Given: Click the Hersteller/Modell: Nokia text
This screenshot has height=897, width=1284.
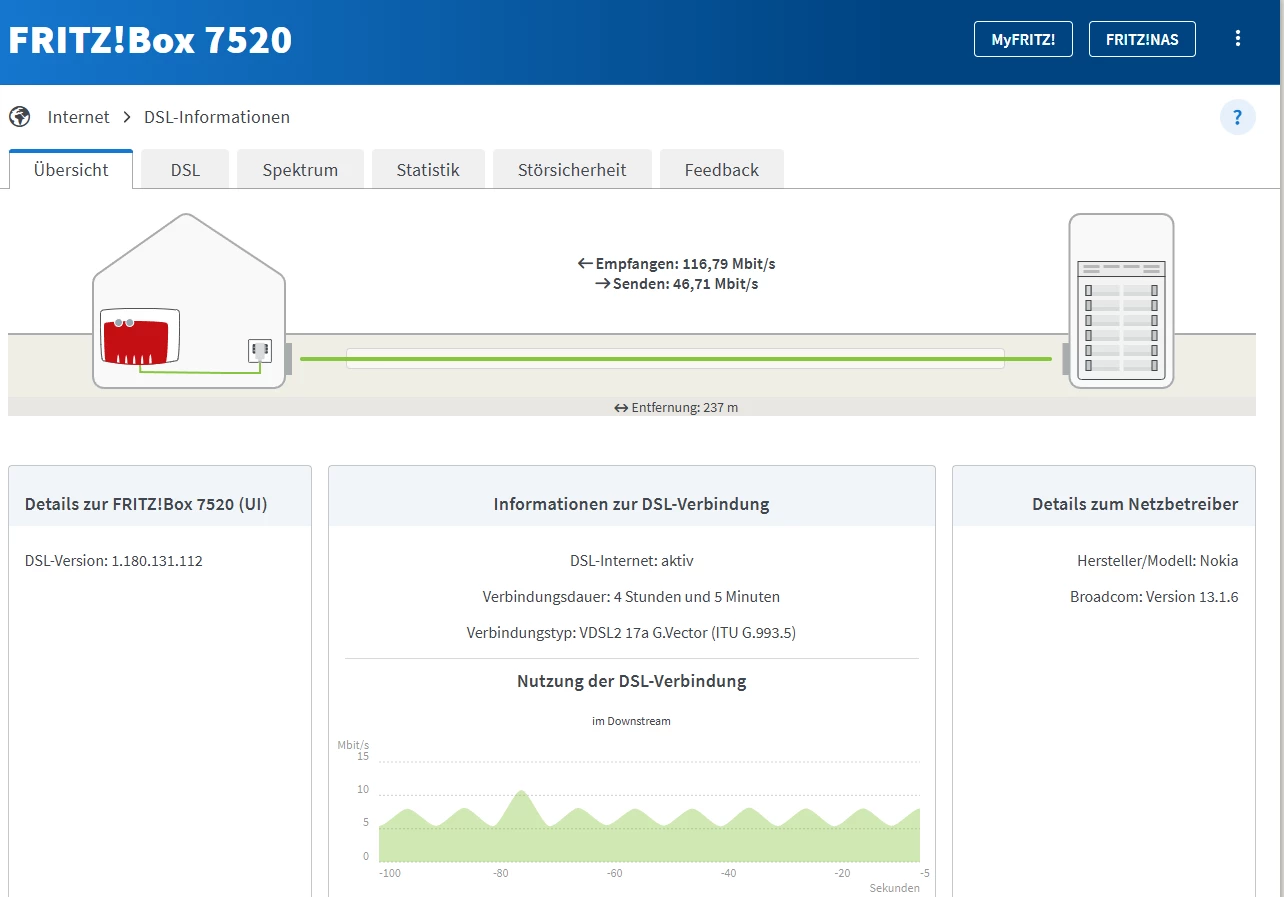Looking at the screenshot, I should pos(1158,561).
